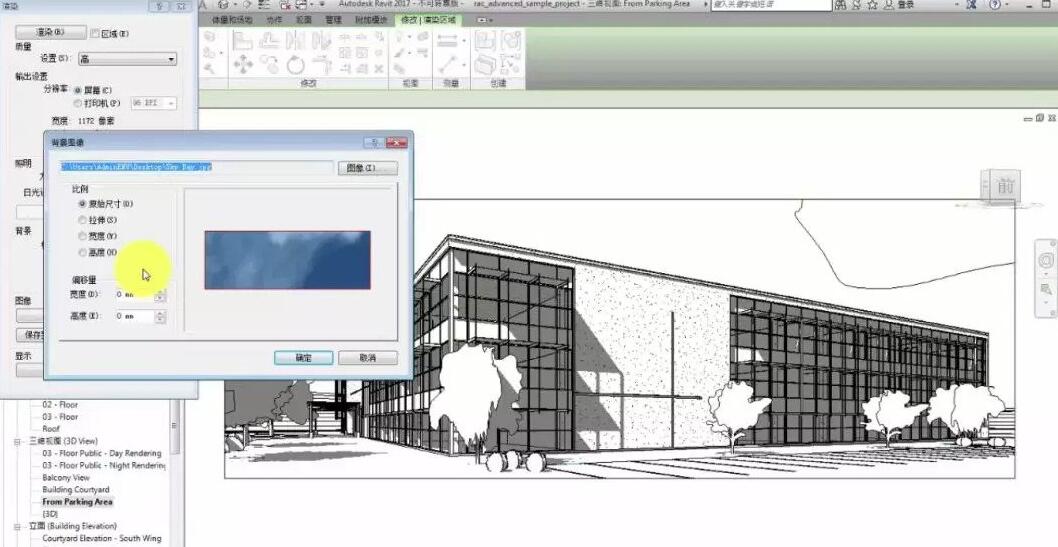Click the 高度 offset stepper arrows
The height and width of the screenshot is (547, 1058).
pos(160,316)
